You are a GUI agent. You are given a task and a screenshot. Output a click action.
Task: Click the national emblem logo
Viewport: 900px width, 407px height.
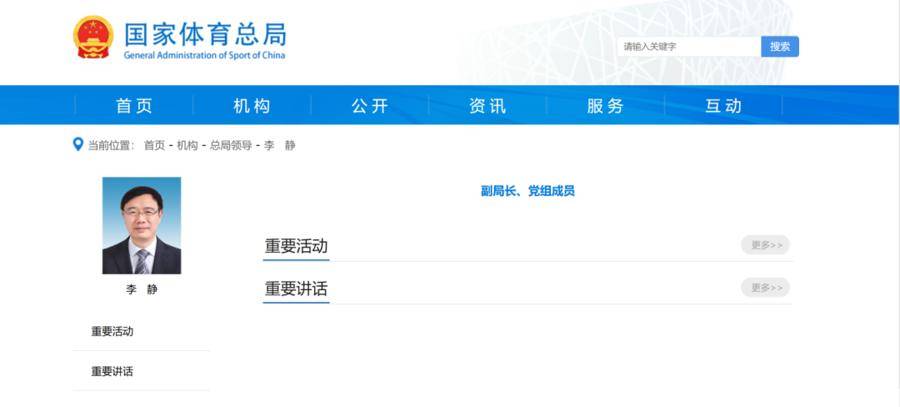click(x=93, y=37)
